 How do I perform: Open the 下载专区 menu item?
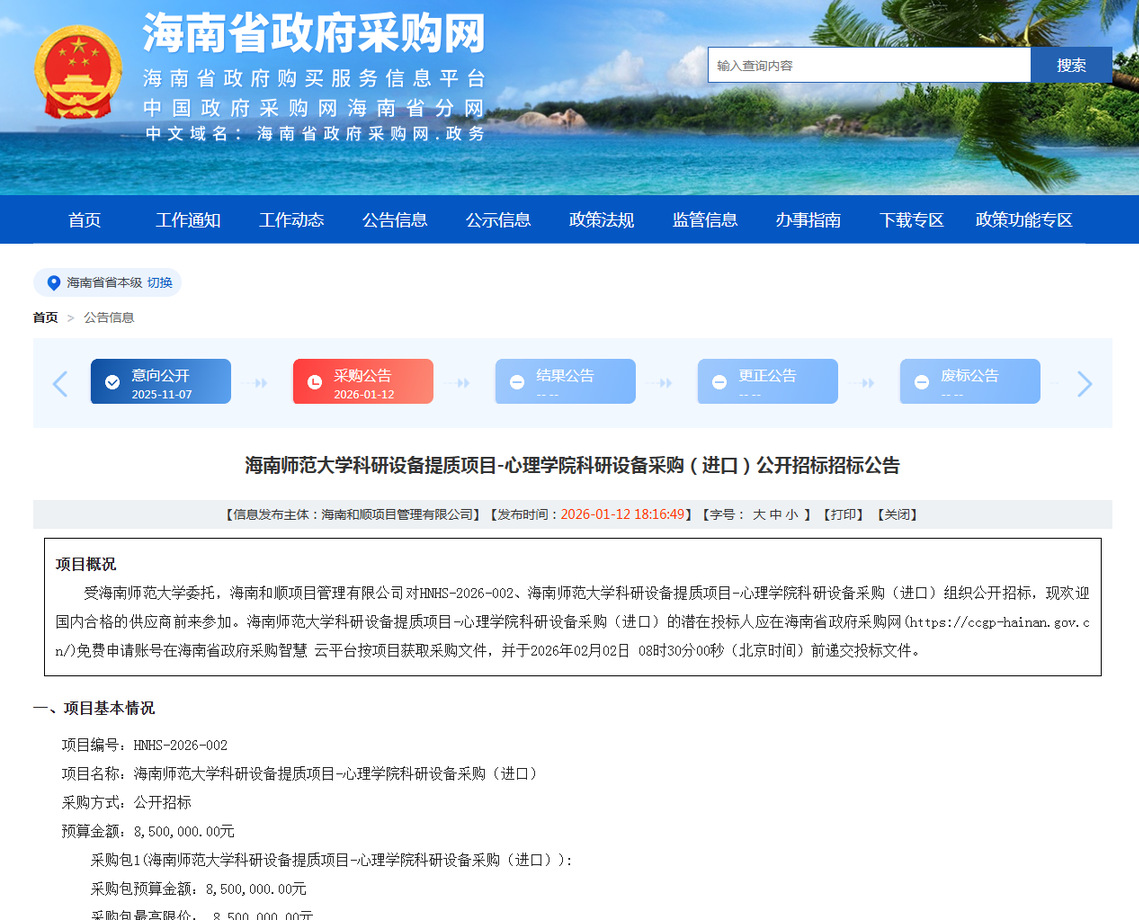912,220
